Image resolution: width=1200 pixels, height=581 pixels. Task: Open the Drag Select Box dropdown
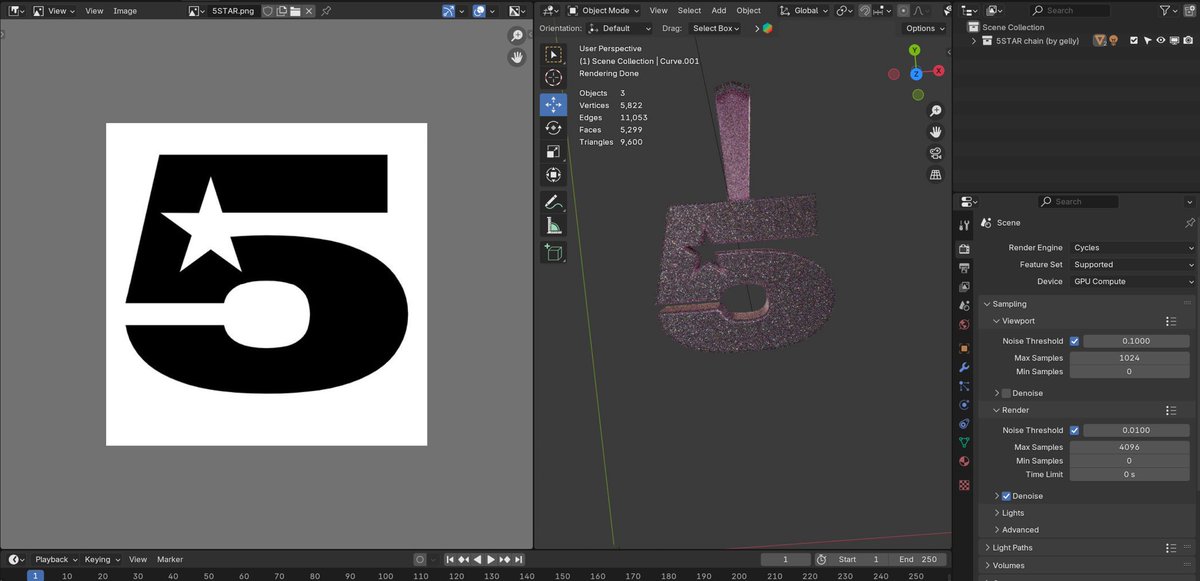tap(714, 29)
